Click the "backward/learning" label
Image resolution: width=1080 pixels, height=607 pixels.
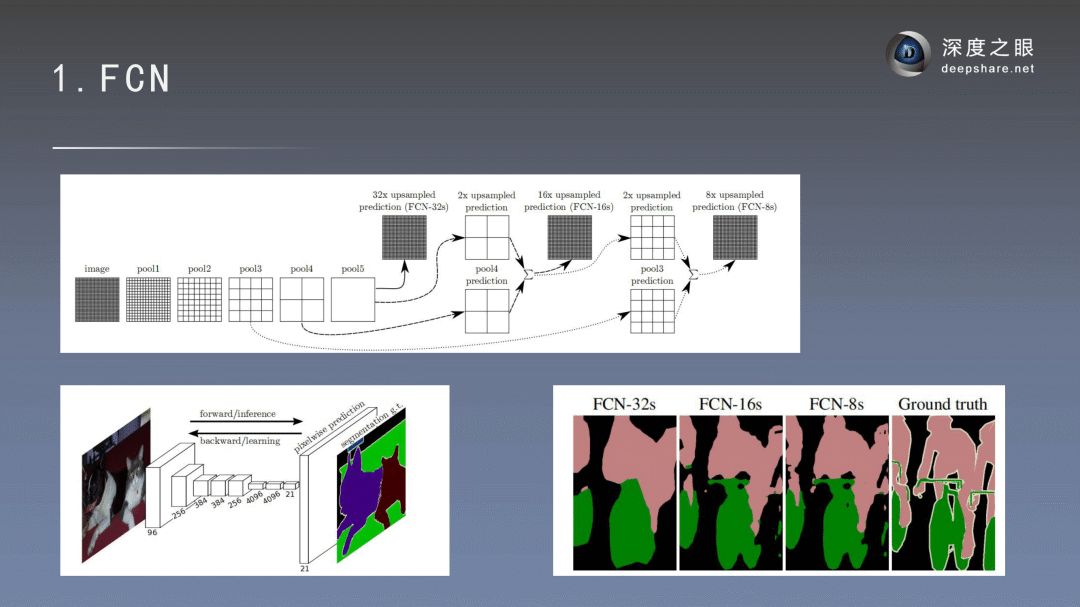[240, 440]
